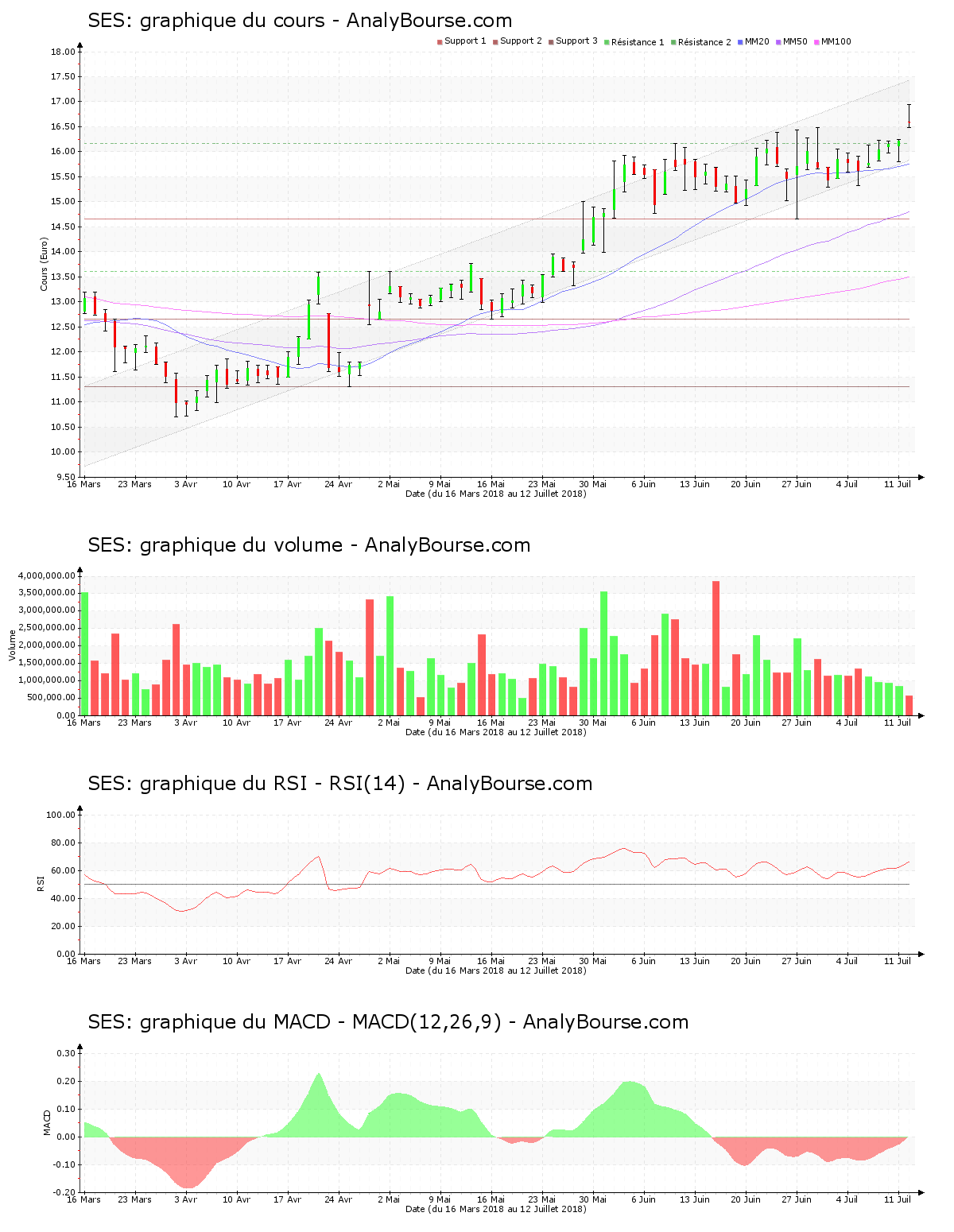Click the 'MACD' vertical axis label

(47, 1122)
